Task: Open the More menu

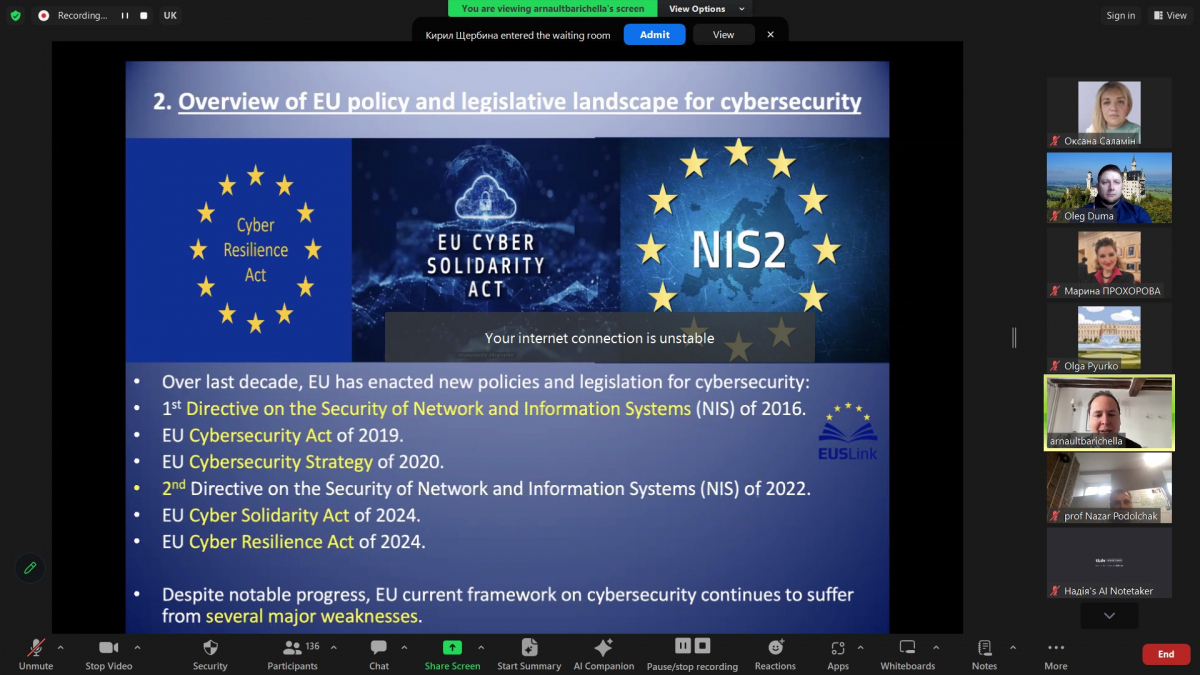Action: click(x=1055, y=654)
